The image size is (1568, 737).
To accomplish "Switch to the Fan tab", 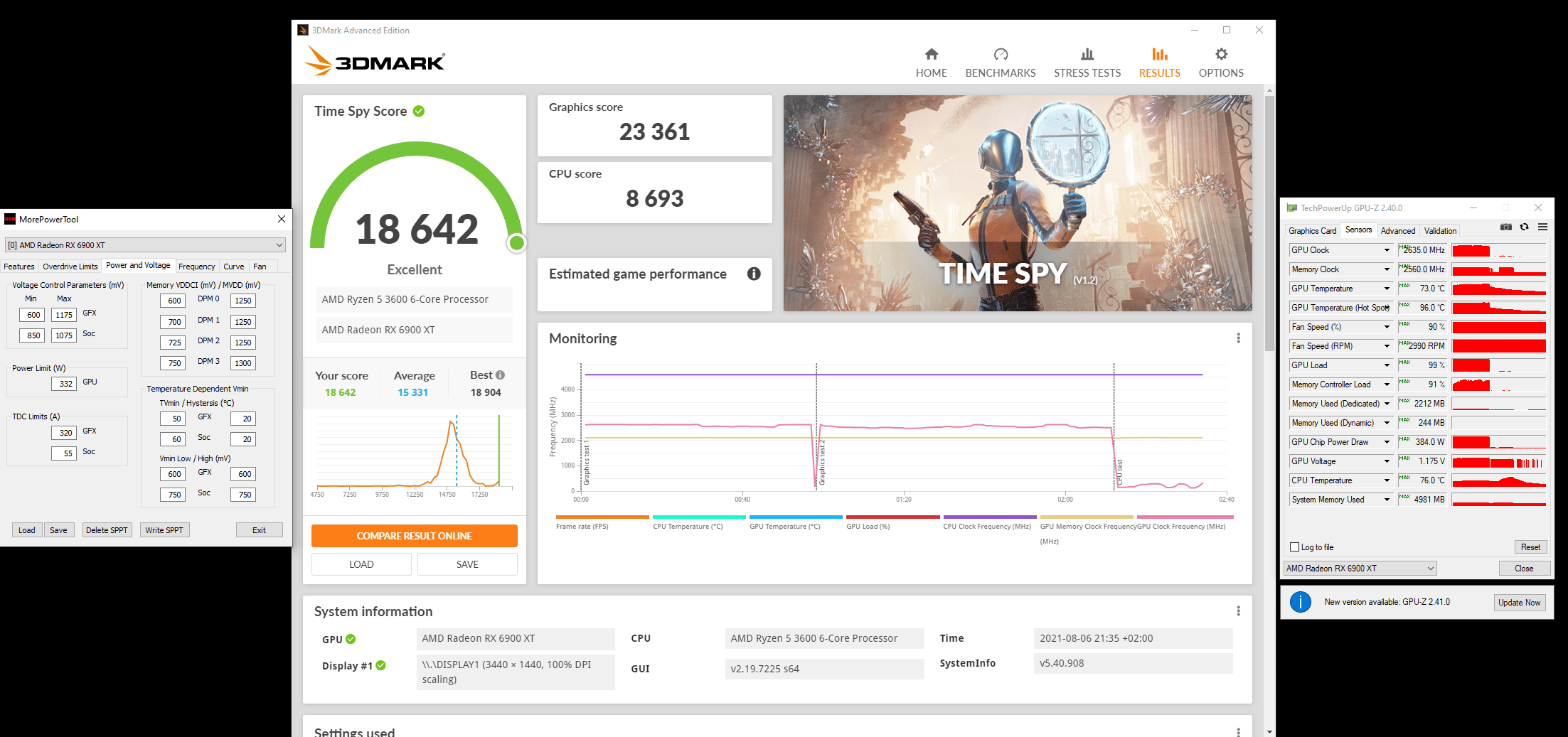I will [x=260, y=267].
